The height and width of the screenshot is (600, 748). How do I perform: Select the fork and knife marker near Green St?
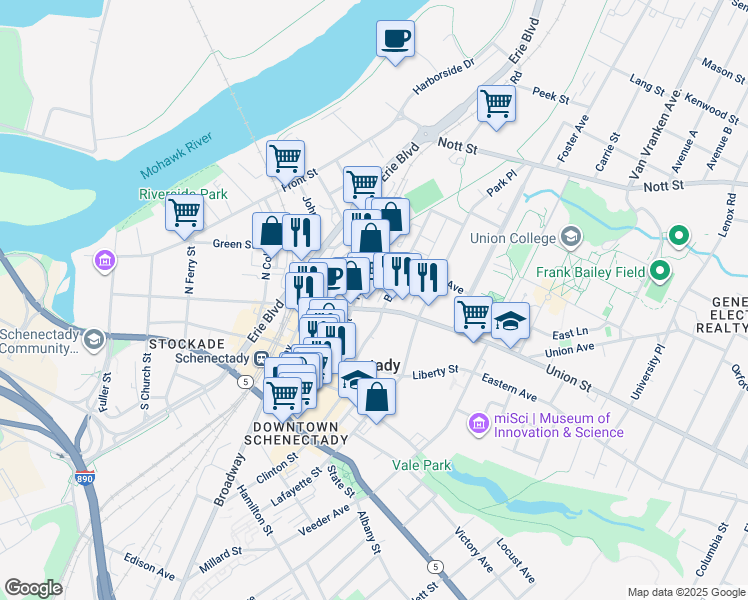[301, 234]
